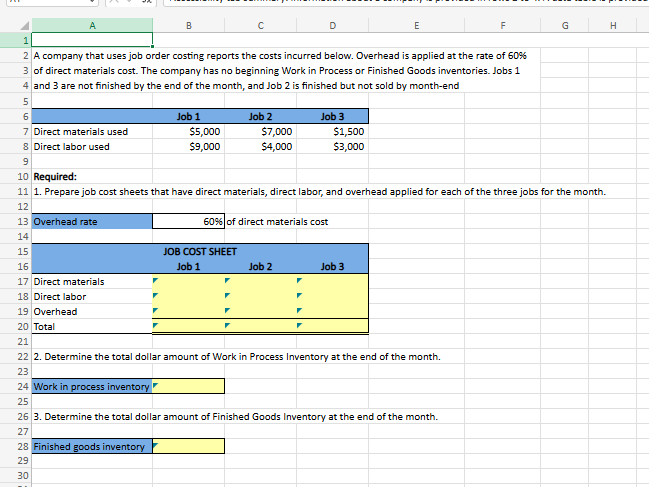This screenshot has height=487, width=649.
Task: Click cell with Job 2 direct materials $7,000
Action: 261,132
